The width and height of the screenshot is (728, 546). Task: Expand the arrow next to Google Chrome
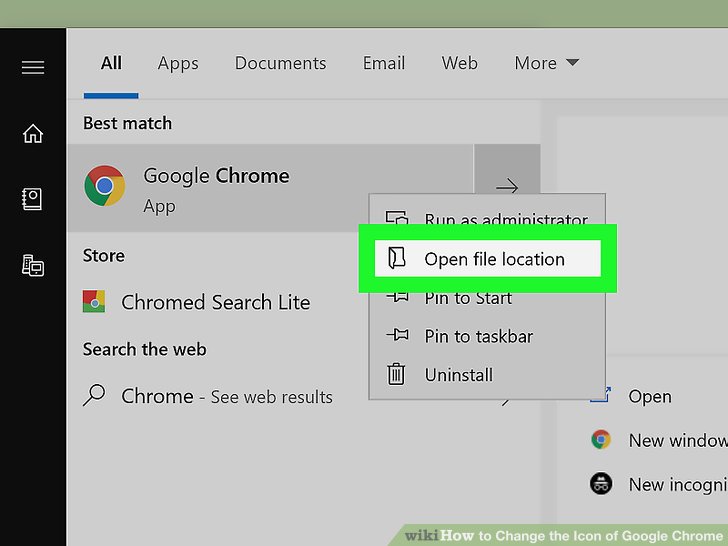coord(507,187)
